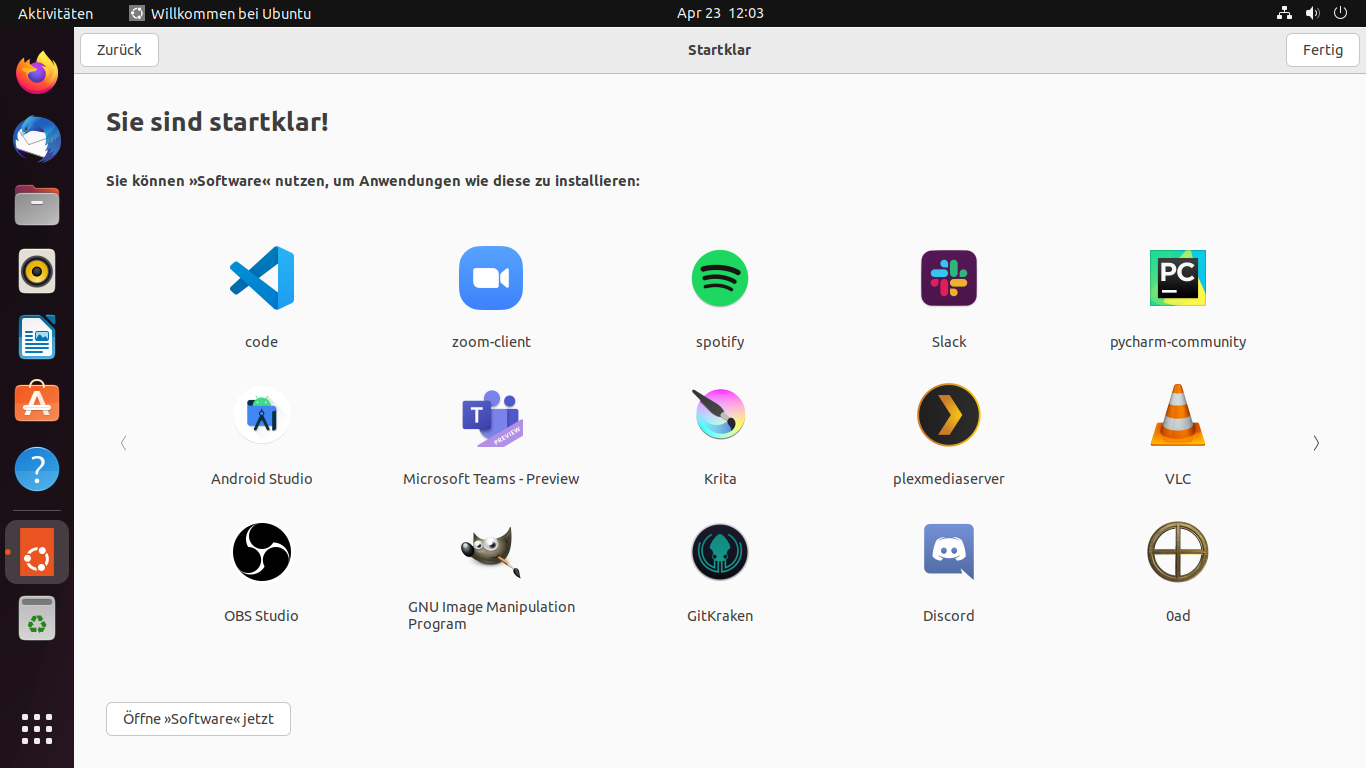Click the 'zoom-client' label

click(x=491, y=342)
